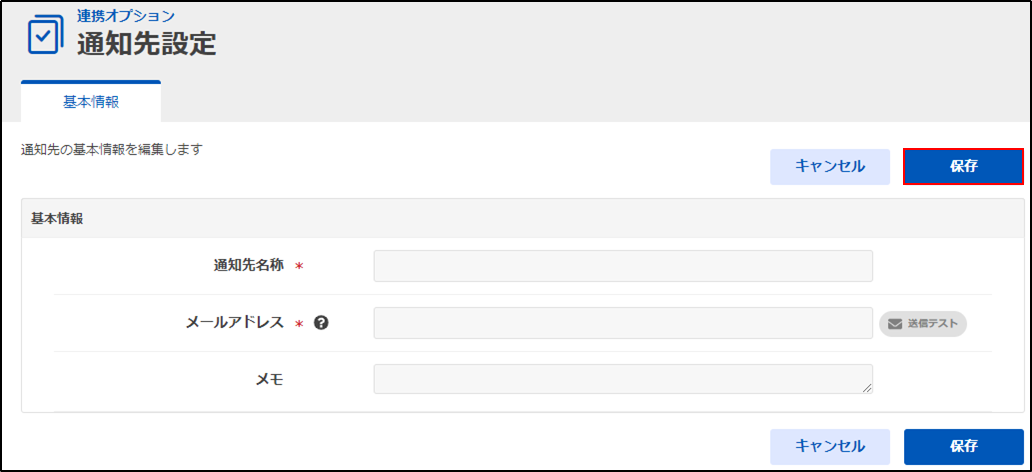Click the red asterisk next to 通知先名称

pos(299,266)
